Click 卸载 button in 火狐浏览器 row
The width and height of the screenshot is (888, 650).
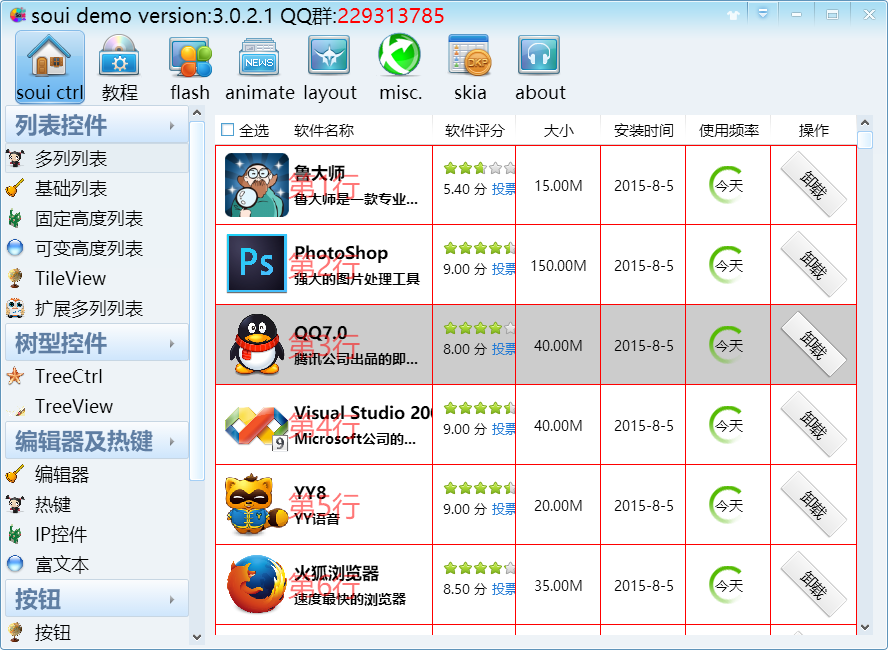coord(814,584)
